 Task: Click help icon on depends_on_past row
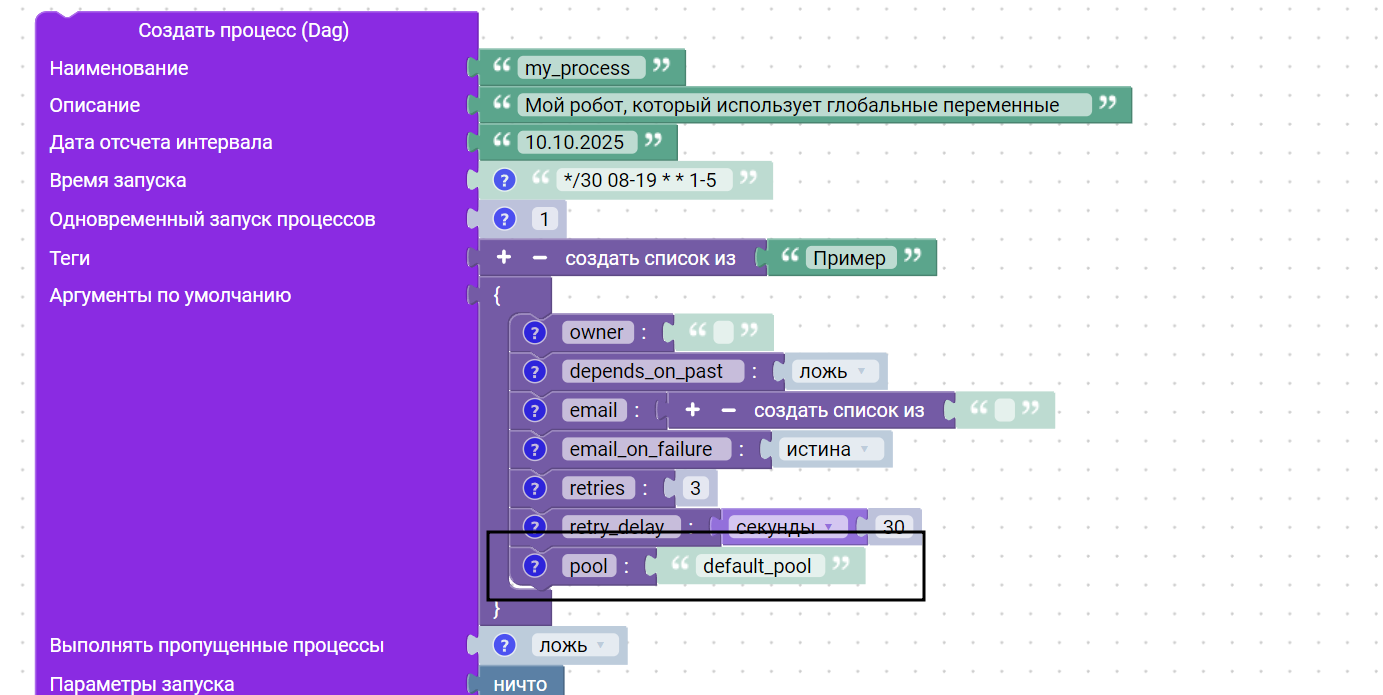tap(535, 372)
